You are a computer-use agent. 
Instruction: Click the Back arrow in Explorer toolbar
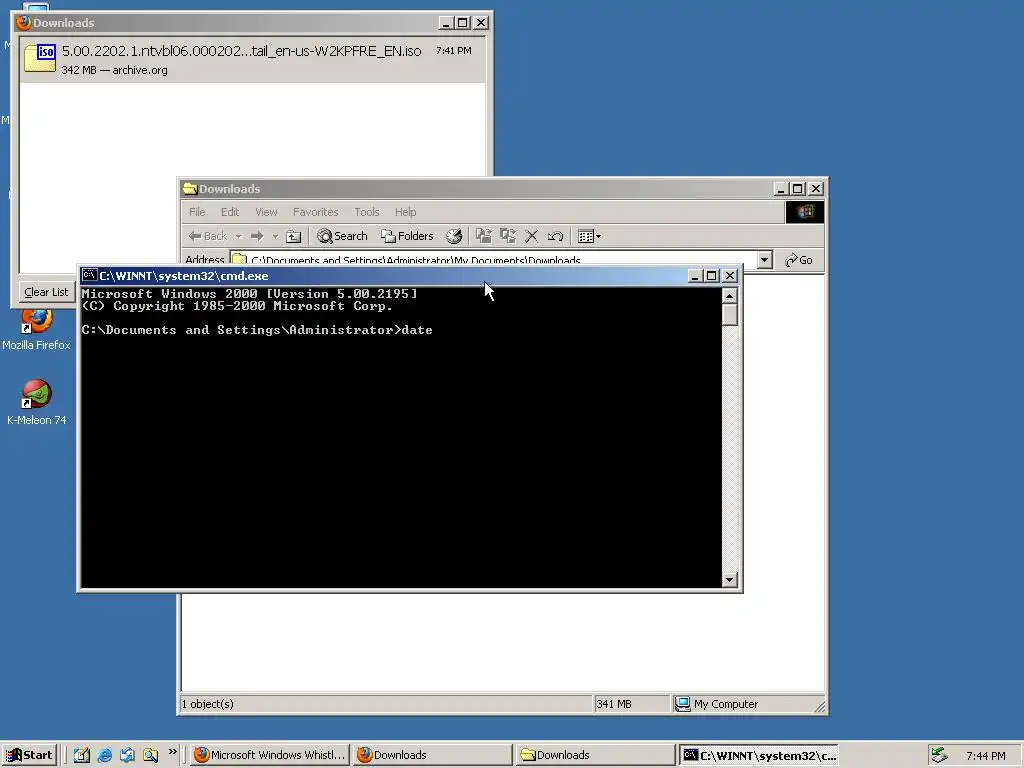(x=208, y=236)
